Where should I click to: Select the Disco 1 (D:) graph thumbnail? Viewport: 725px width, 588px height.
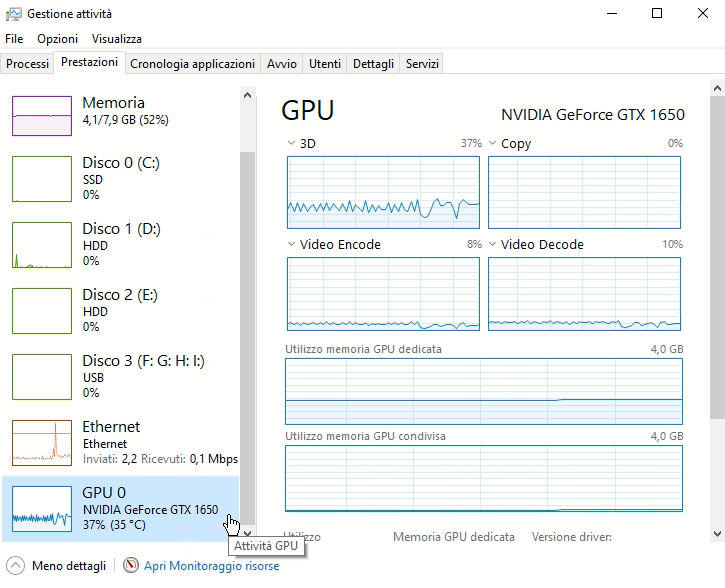42,245
